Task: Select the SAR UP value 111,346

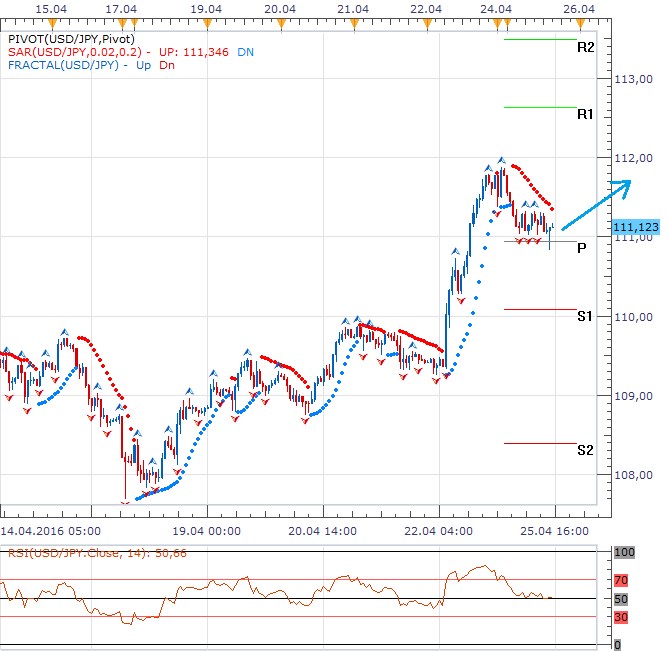Action: point(206,52)
